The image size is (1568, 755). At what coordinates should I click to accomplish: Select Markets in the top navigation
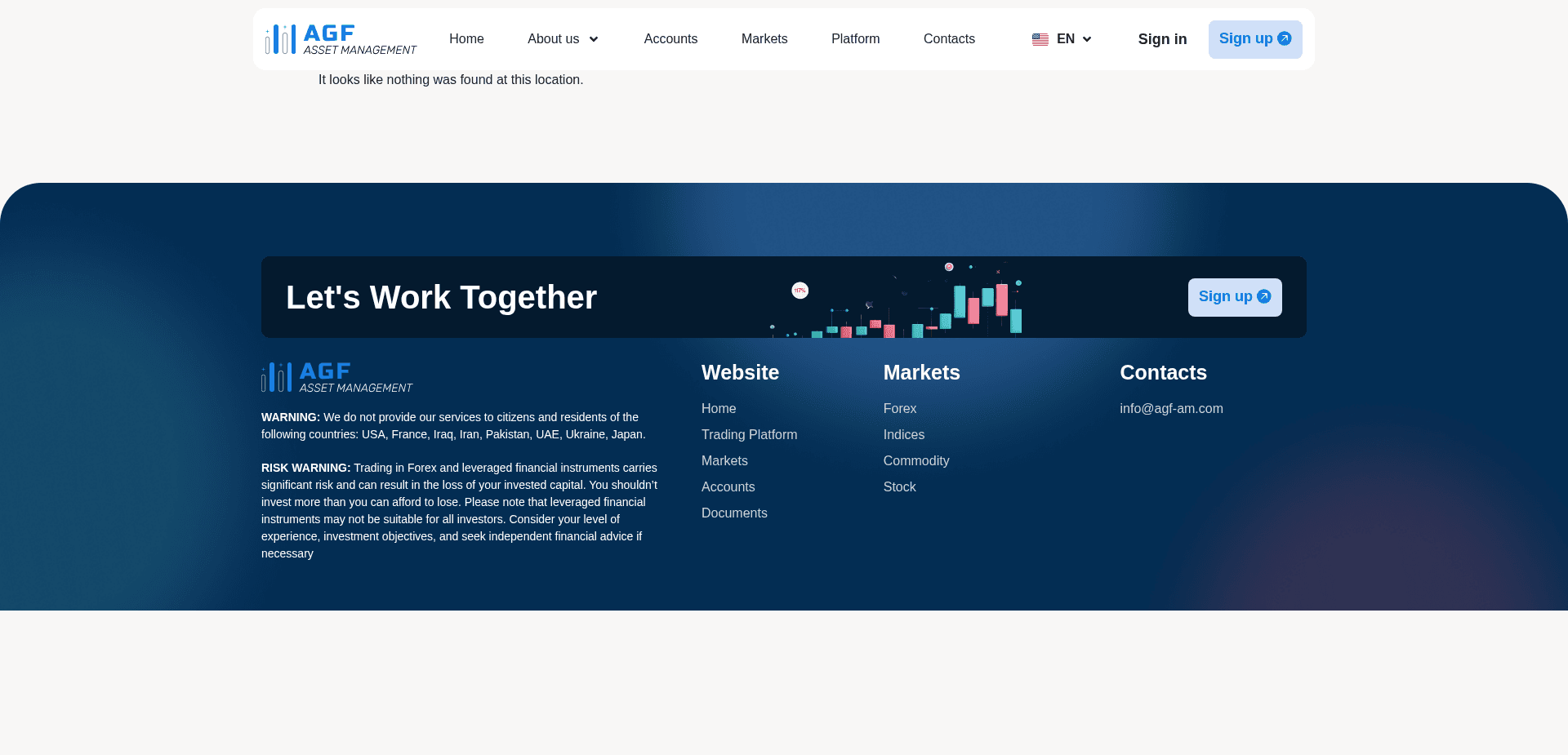(x=764, y=39)
